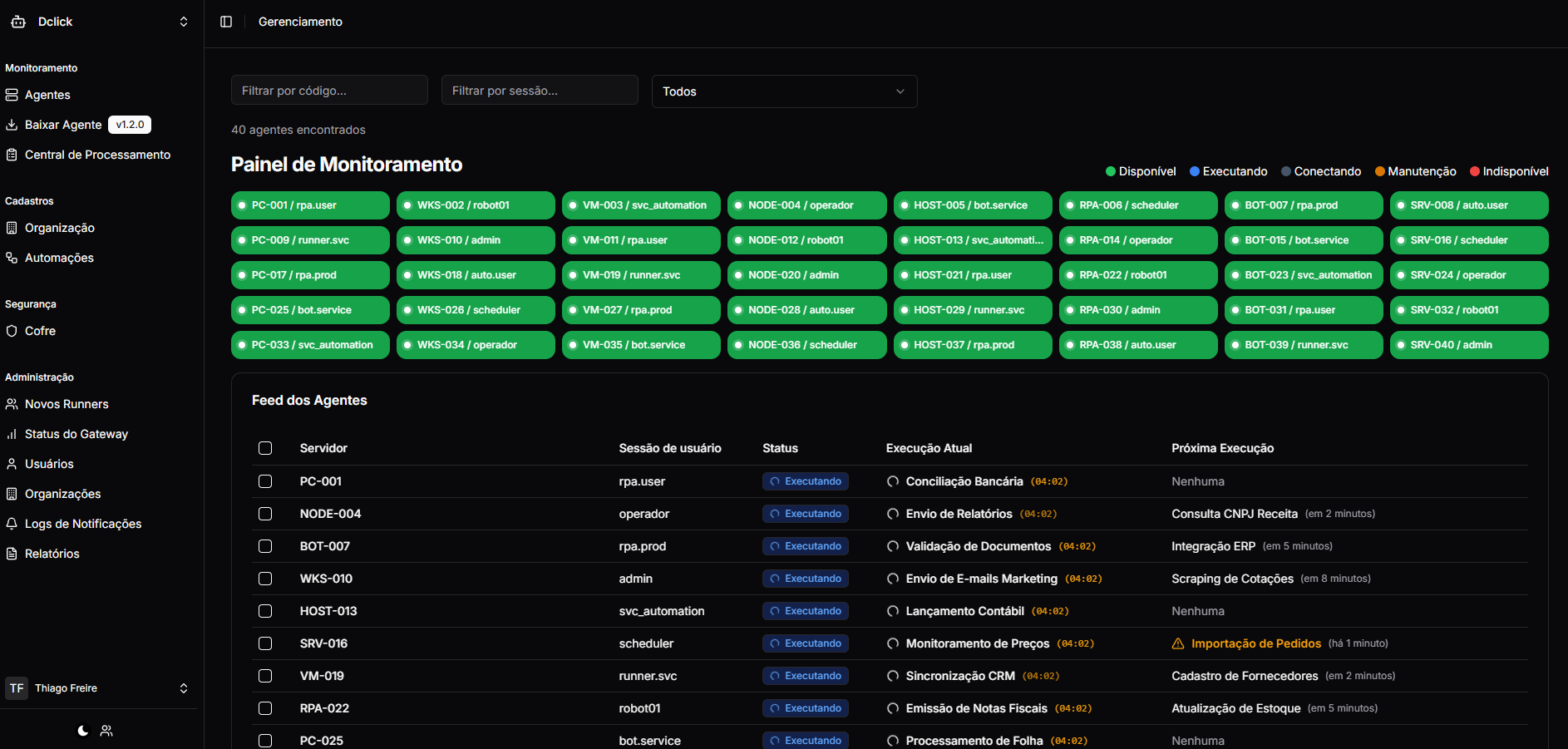Click the Baixar Agente download icon
1568x749 pixels.
[x=12, y=125]
